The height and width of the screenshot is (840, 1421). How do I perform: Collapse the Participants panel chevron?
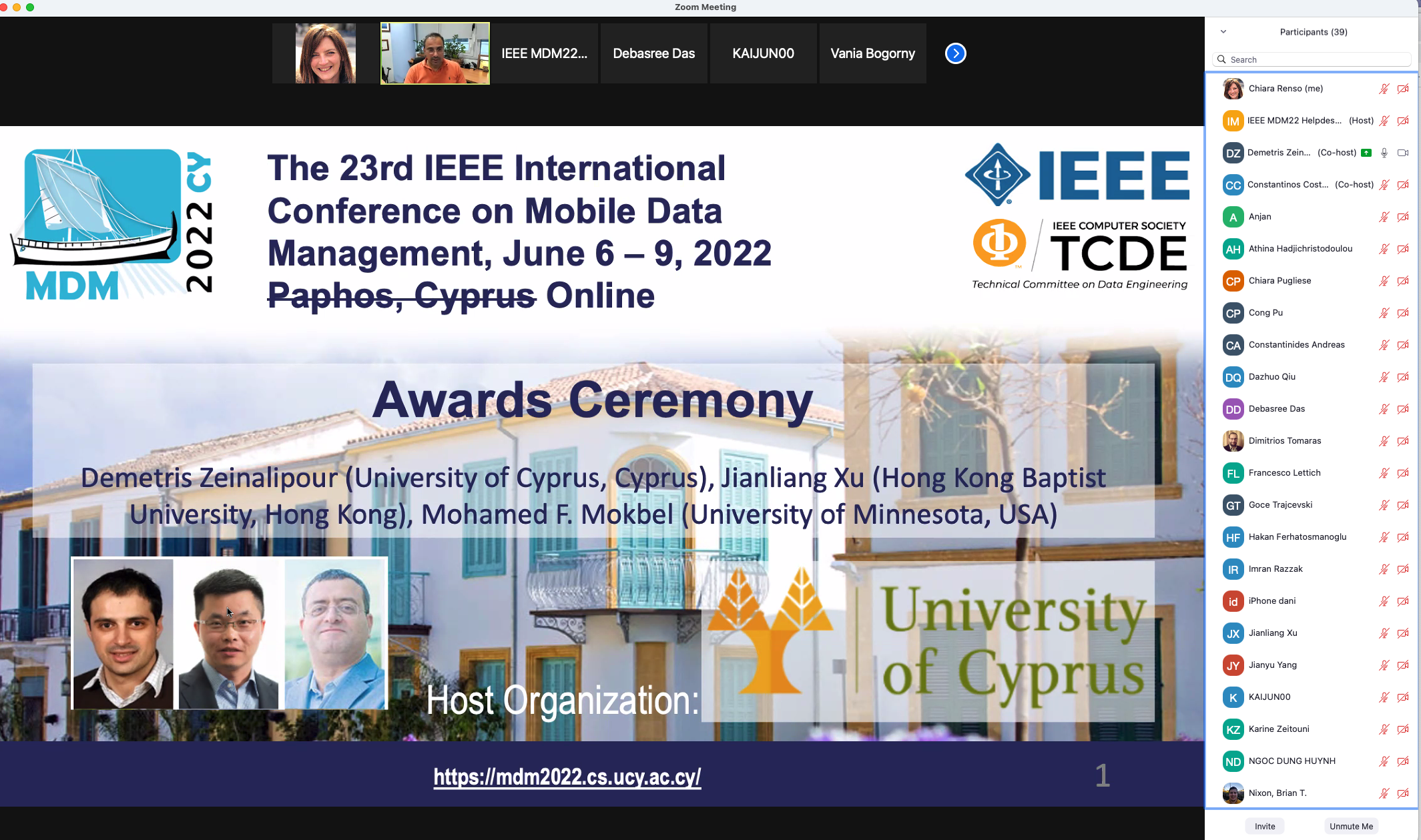tap(1223, 31)
